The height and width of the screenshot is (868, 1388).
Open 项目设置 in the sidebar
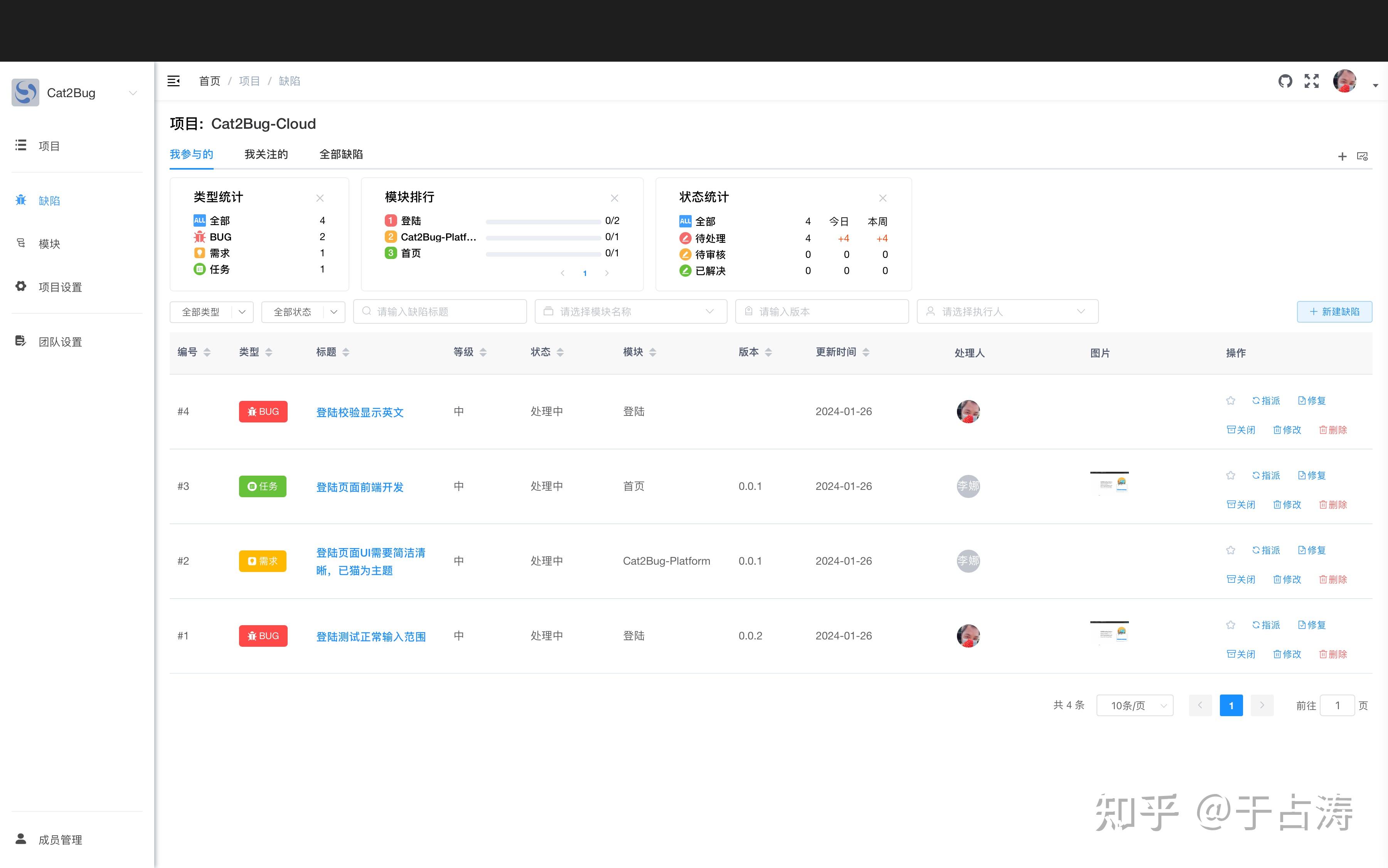click(60, 286)
